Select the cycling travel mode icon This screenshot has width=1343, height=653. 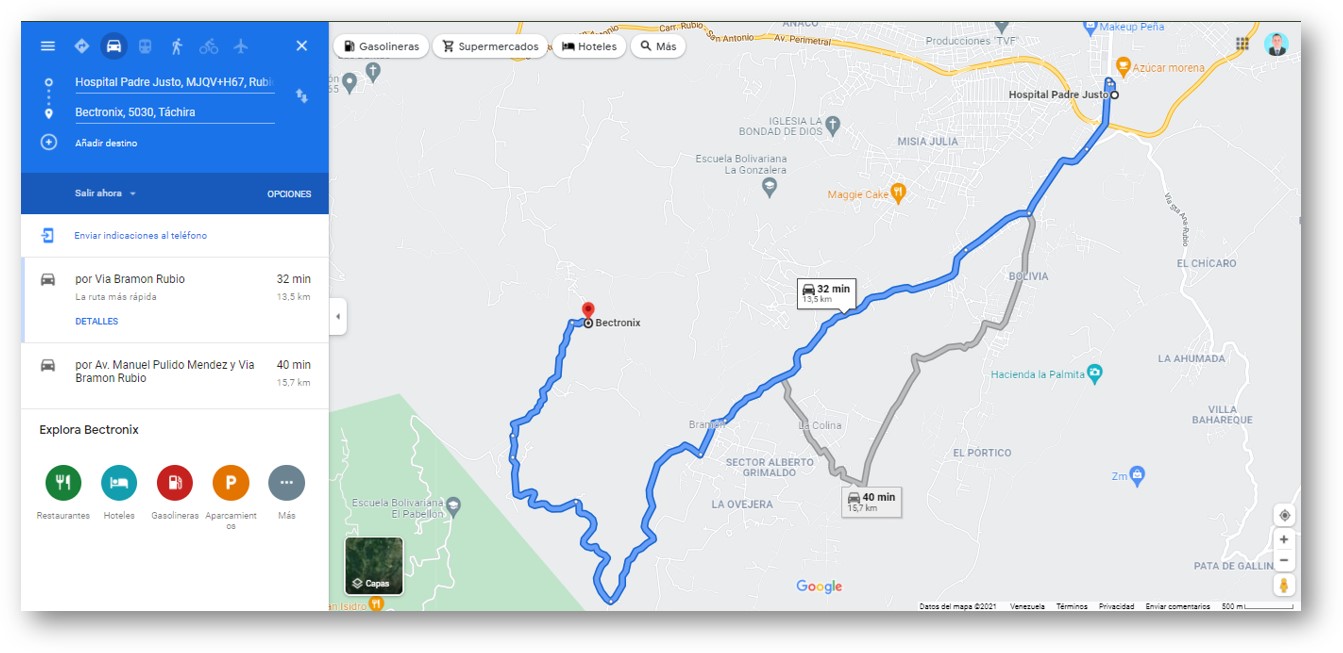click(x=208, y=46)
